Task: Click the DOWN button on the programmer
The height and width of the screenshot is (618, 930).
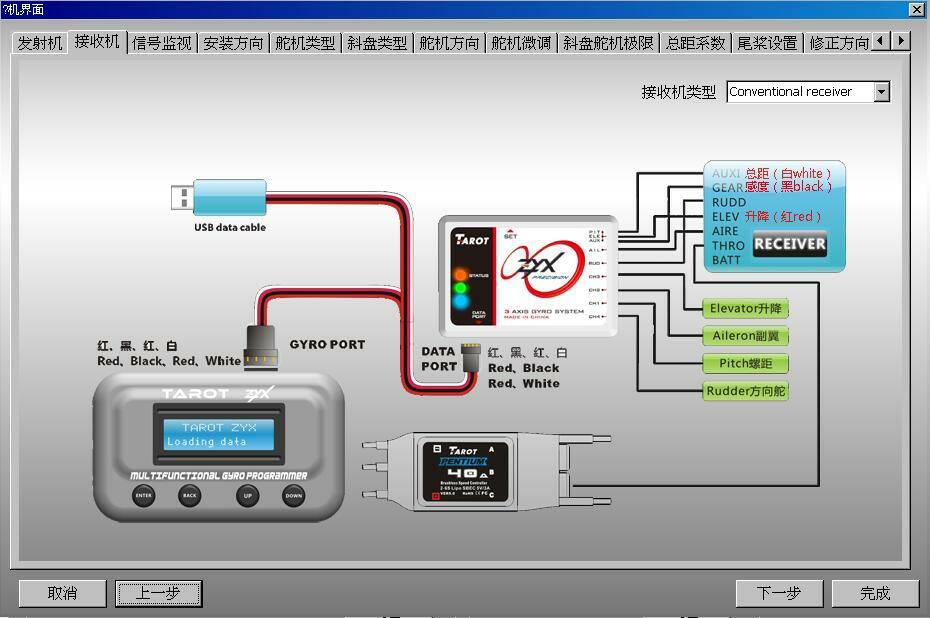Action: point(294,495)
